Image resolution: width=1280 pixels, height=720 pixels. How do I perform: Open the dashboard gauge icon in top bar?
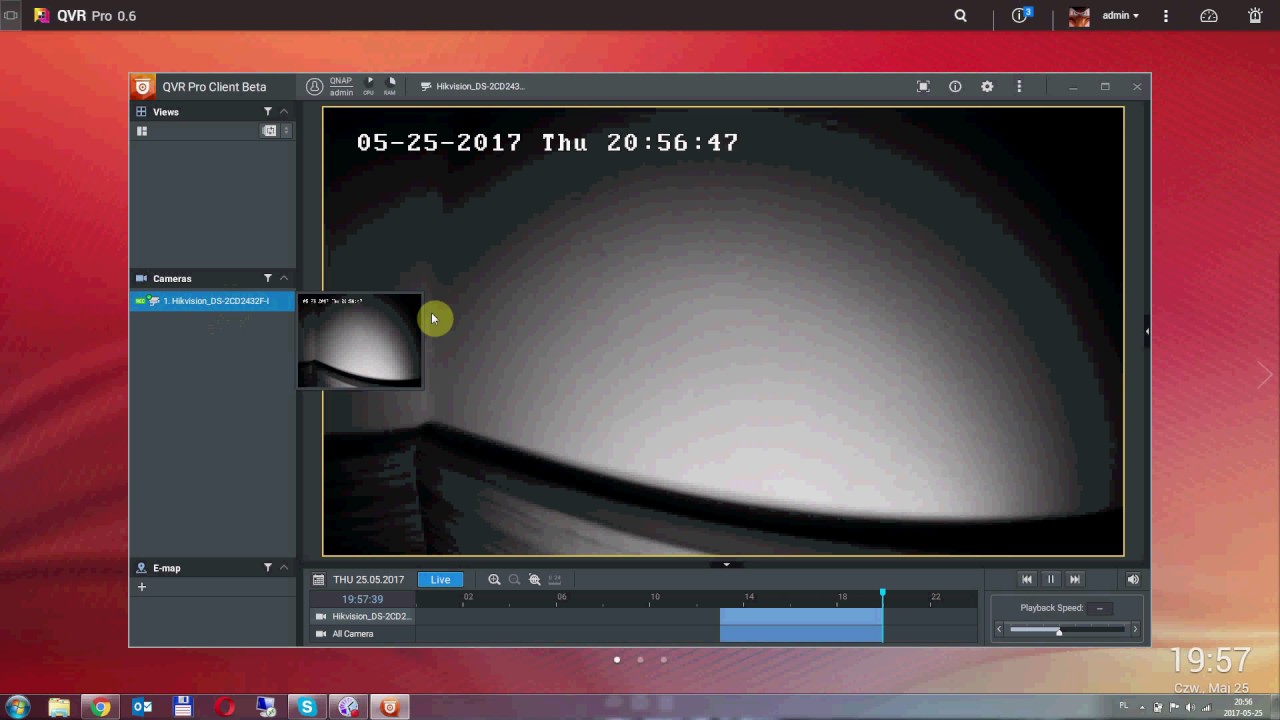(1209, 16)
